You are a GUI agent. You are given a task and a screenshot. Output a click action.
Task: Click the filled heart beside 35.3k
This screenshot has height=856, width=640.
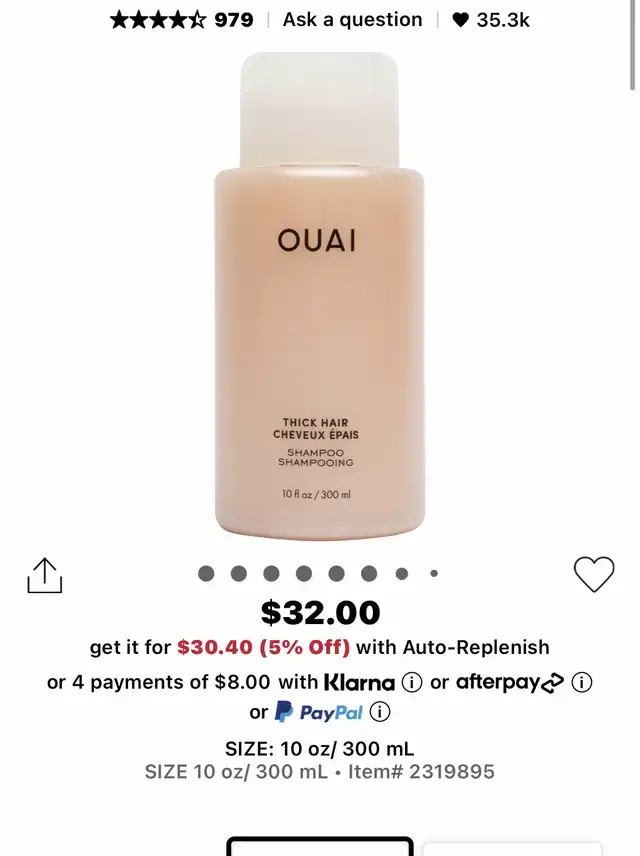pos(461,20)
